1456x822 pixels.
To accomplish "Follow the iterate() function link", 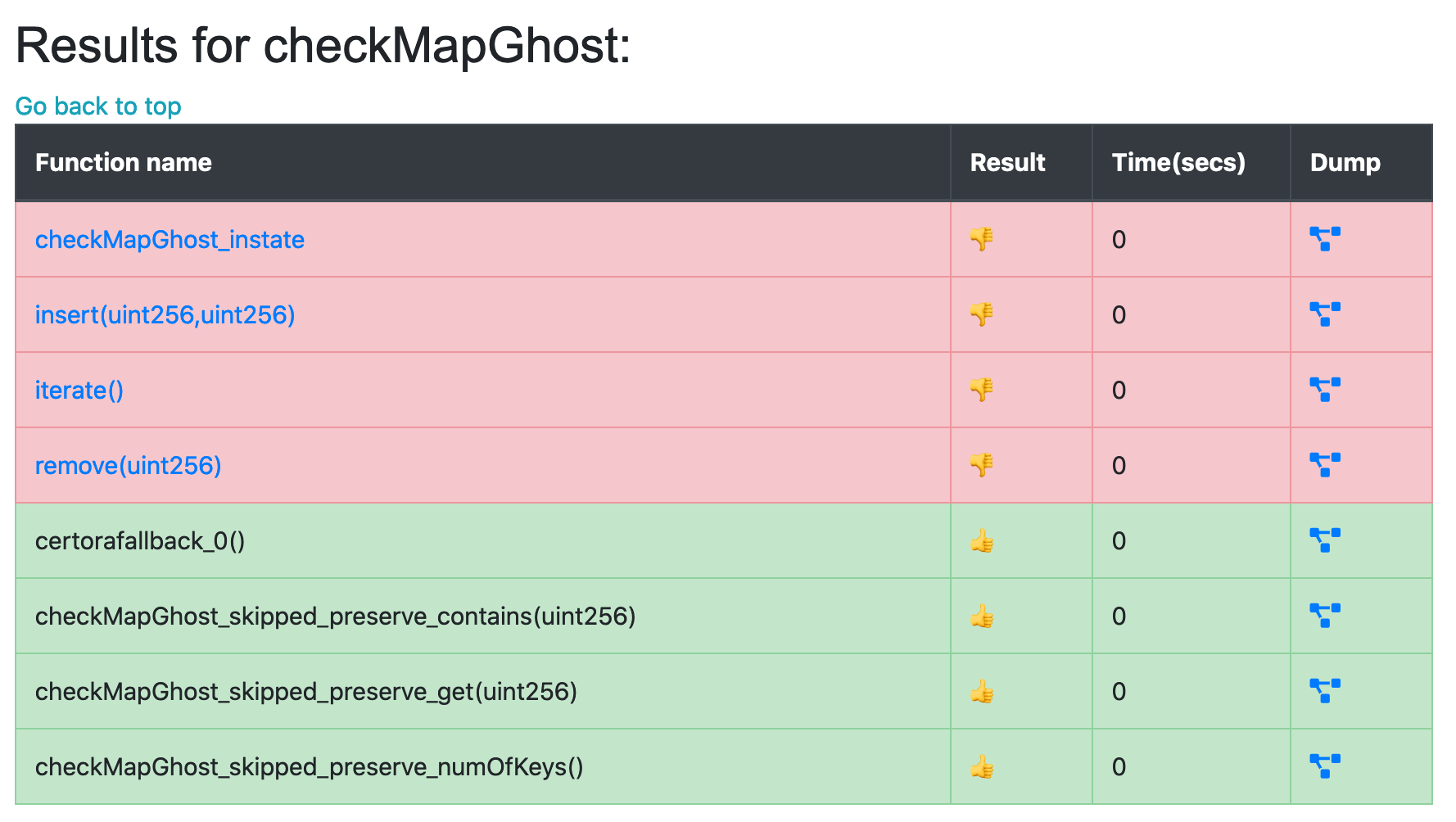I will [x=79, y=391].
